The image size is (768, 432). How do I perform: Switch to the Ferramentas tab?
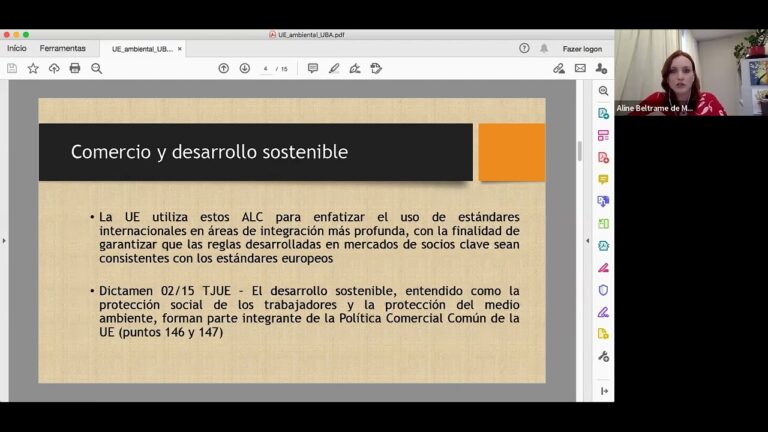coord(63,48)
